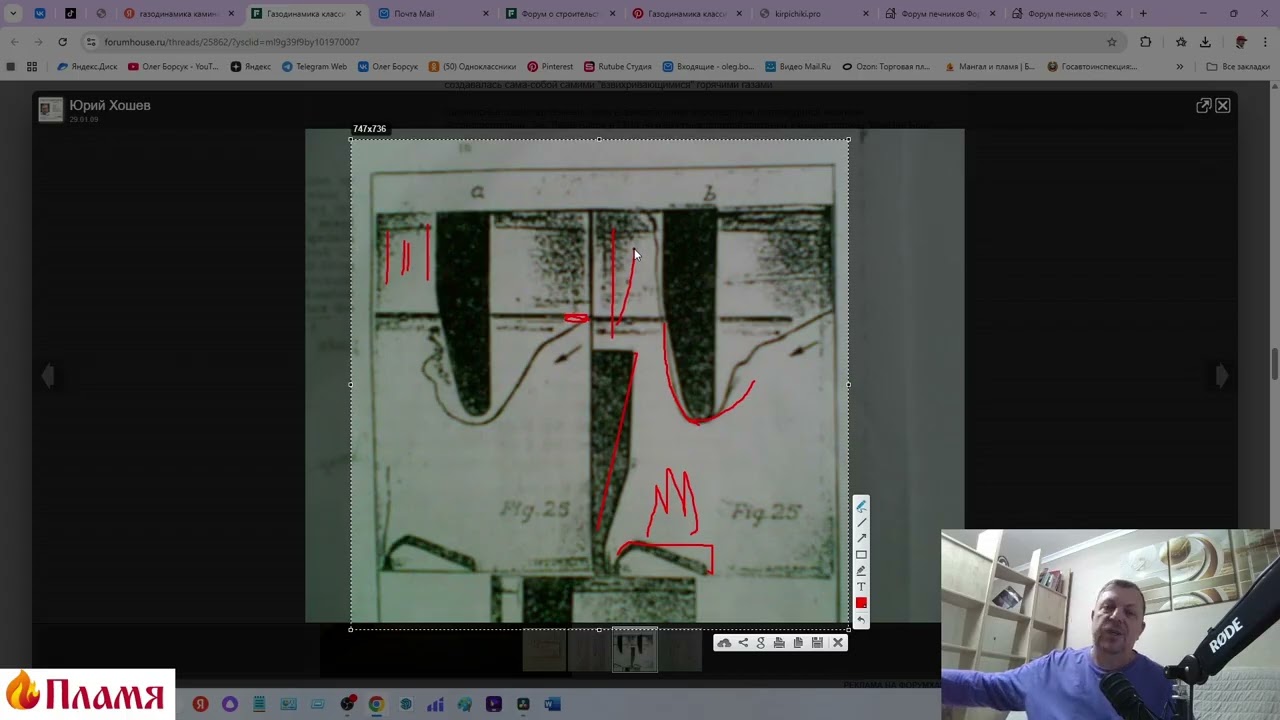Expand the hidden bookmarks chevron
Viewport: 1280px width, 720px height.
1180,67
